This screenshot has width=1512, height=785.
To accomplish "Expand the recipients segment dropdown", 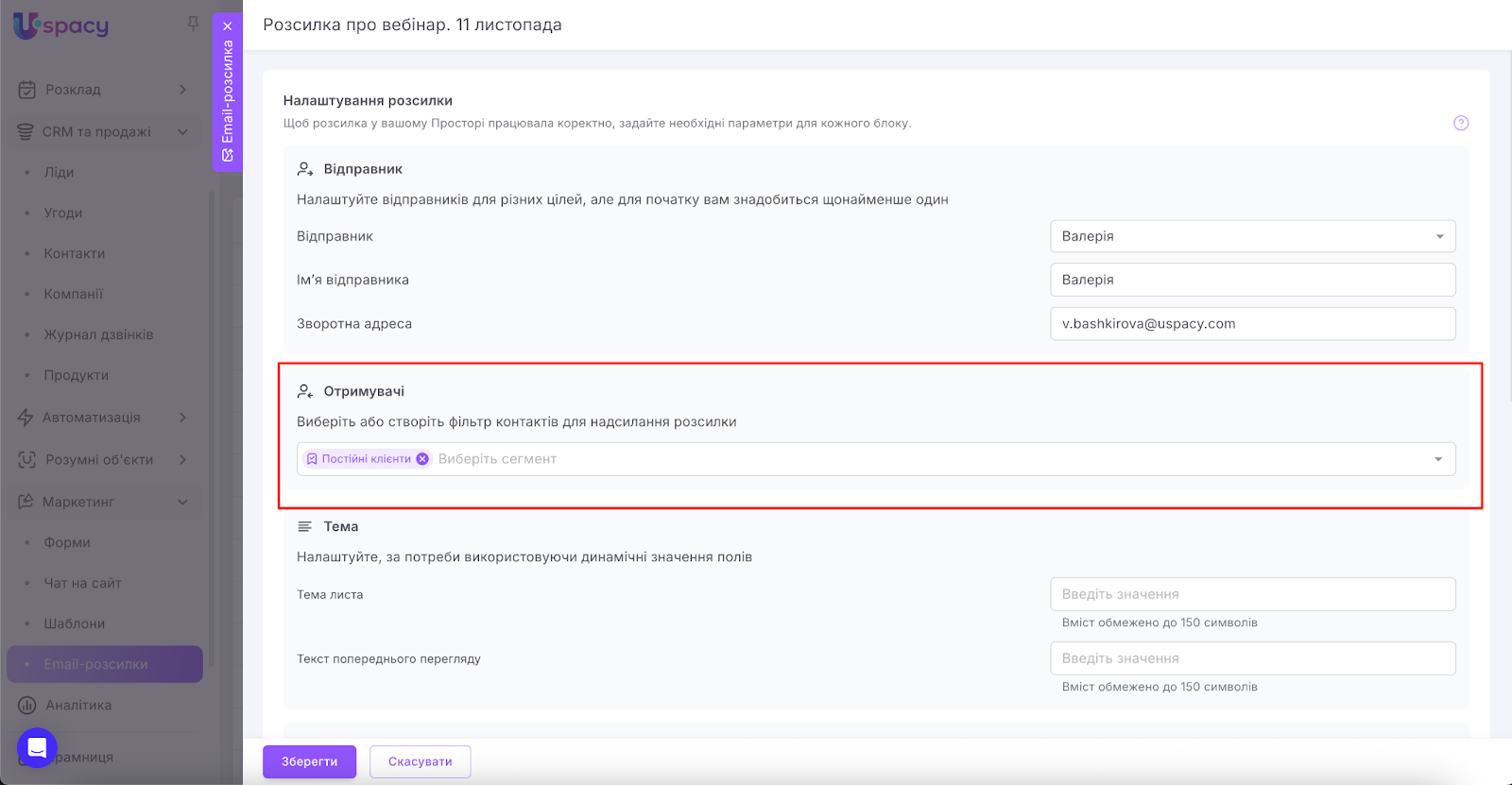I will pos(1437,459).
